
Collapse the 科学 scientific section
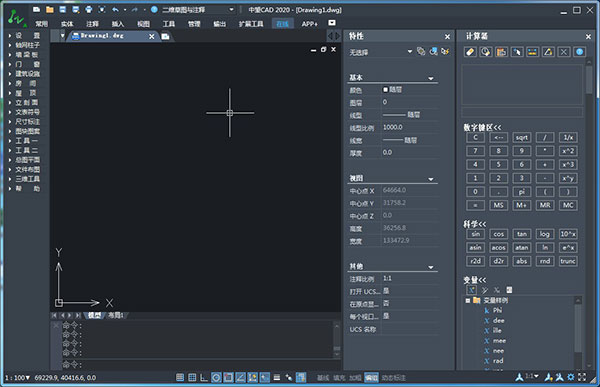[475, 224]
